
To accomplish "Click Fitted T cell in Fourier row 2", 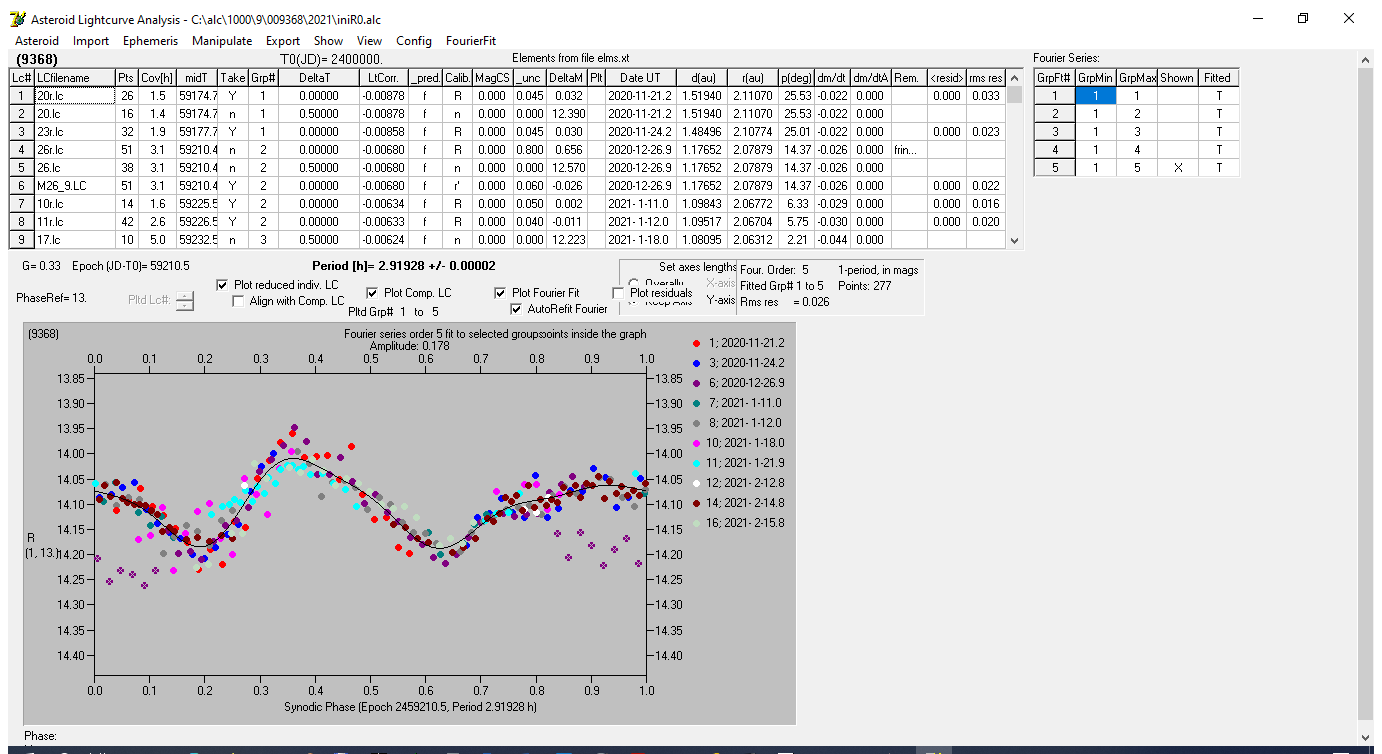I will [1218, 114].
